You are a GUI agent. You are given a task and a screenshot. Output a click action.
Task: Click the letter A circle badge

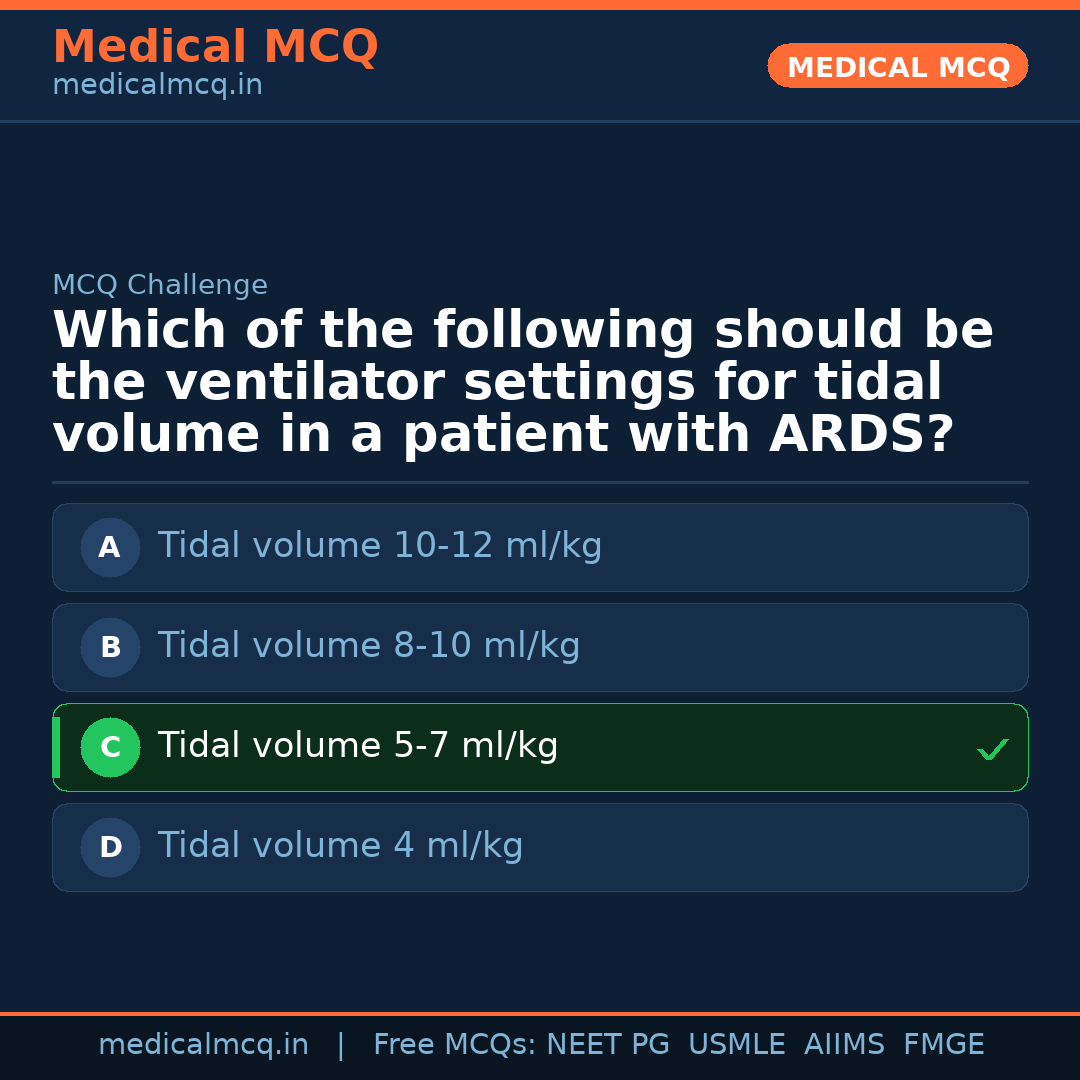click(x=110, y=547)
